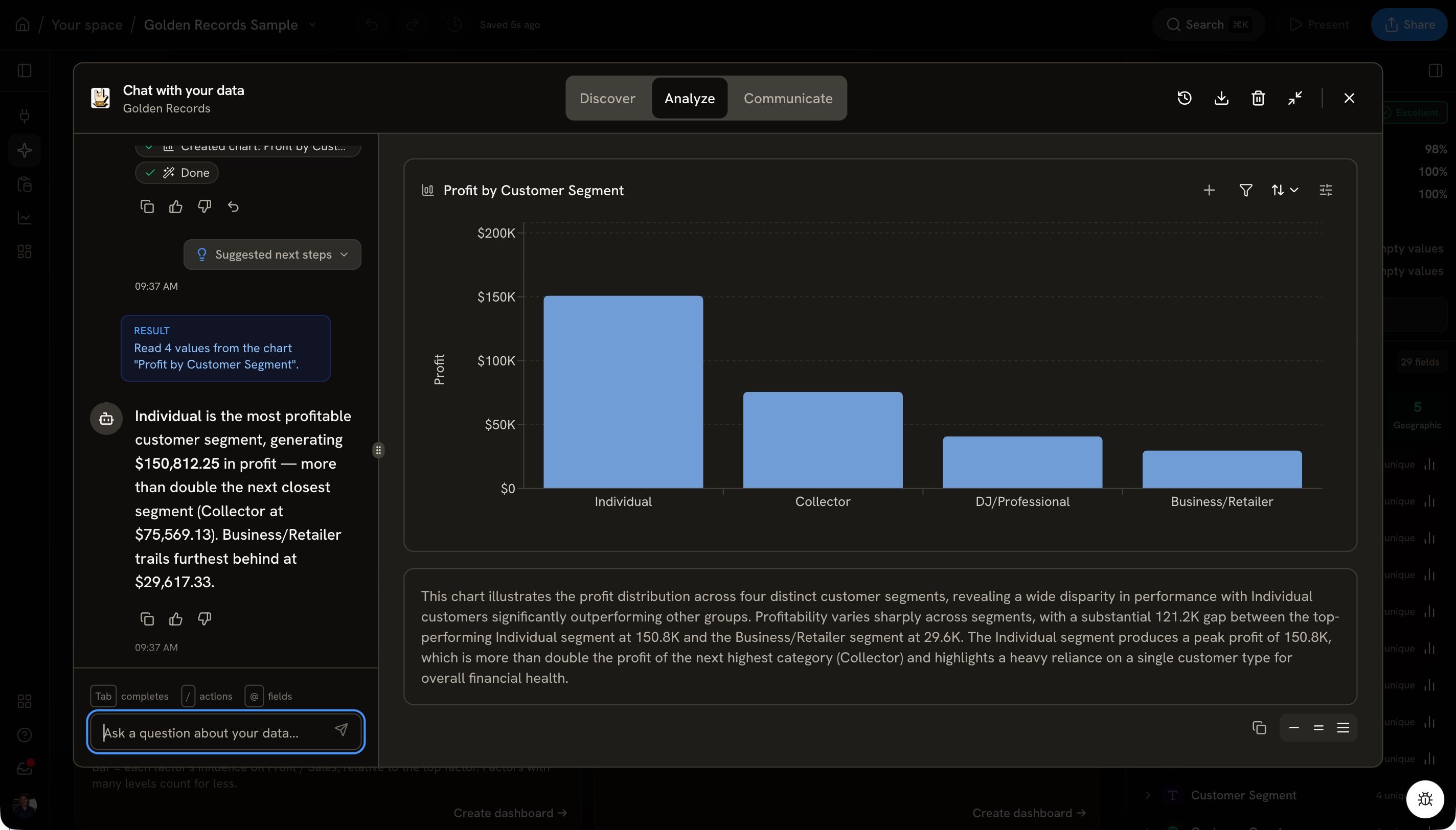This screenshot has width=1456, height=830.
Task: Open the Search box in top bar
Action: (x=1208, y=25)
